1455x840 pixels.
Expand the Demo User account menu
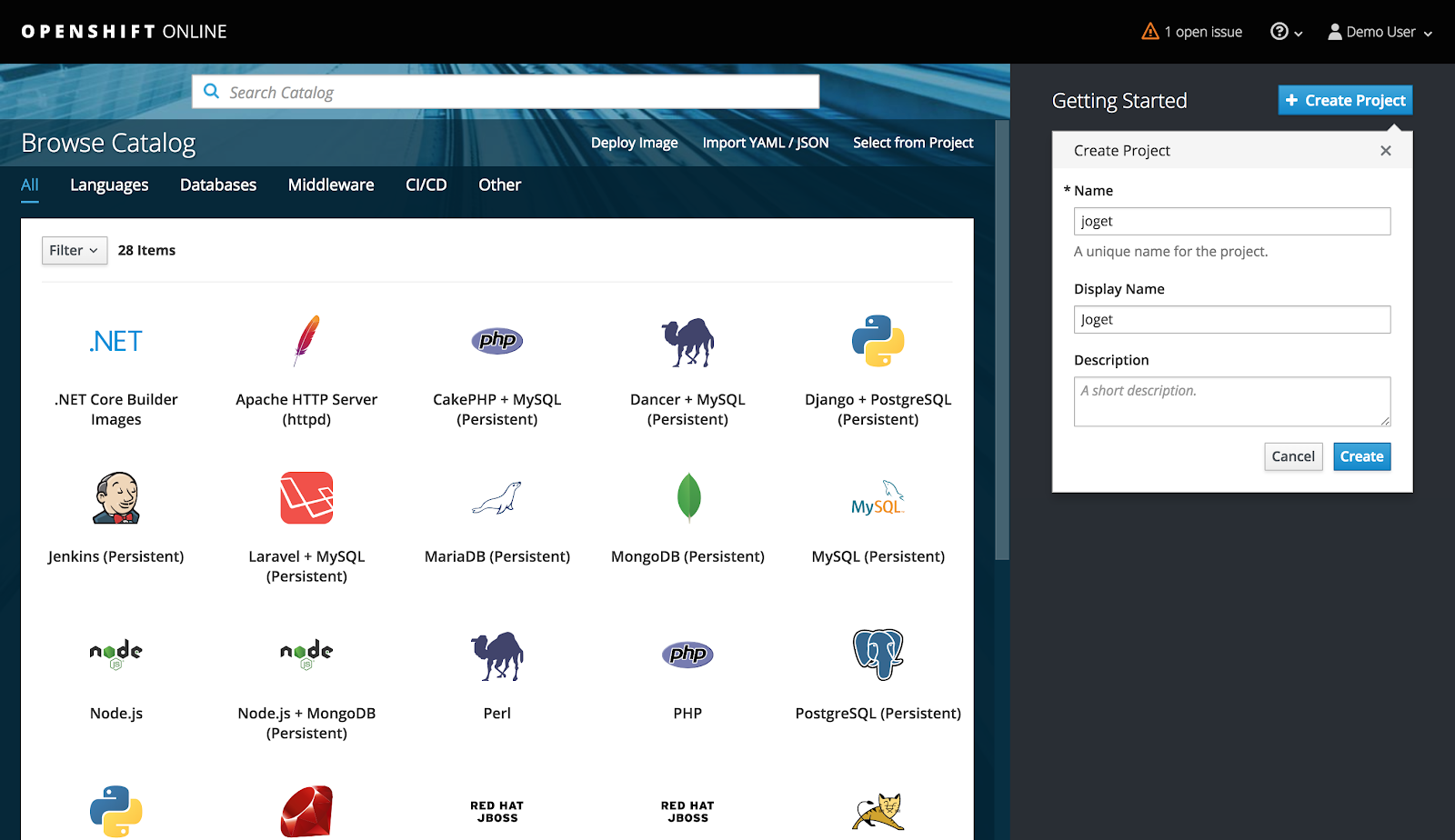pyautogui.click(x=1380, y=32)
